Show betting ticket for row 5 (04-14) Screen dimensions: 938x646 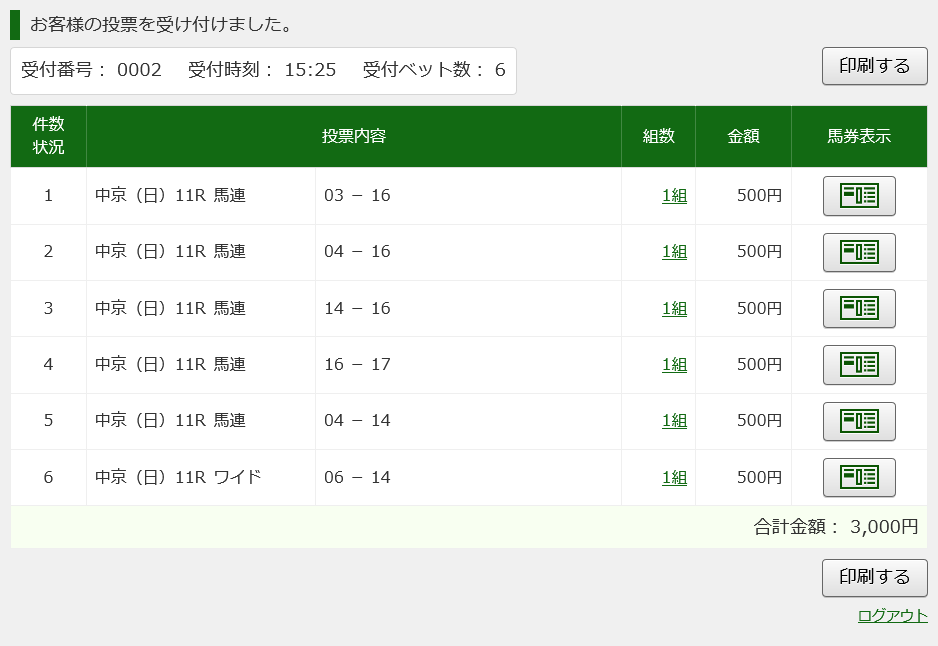[859, 421]
